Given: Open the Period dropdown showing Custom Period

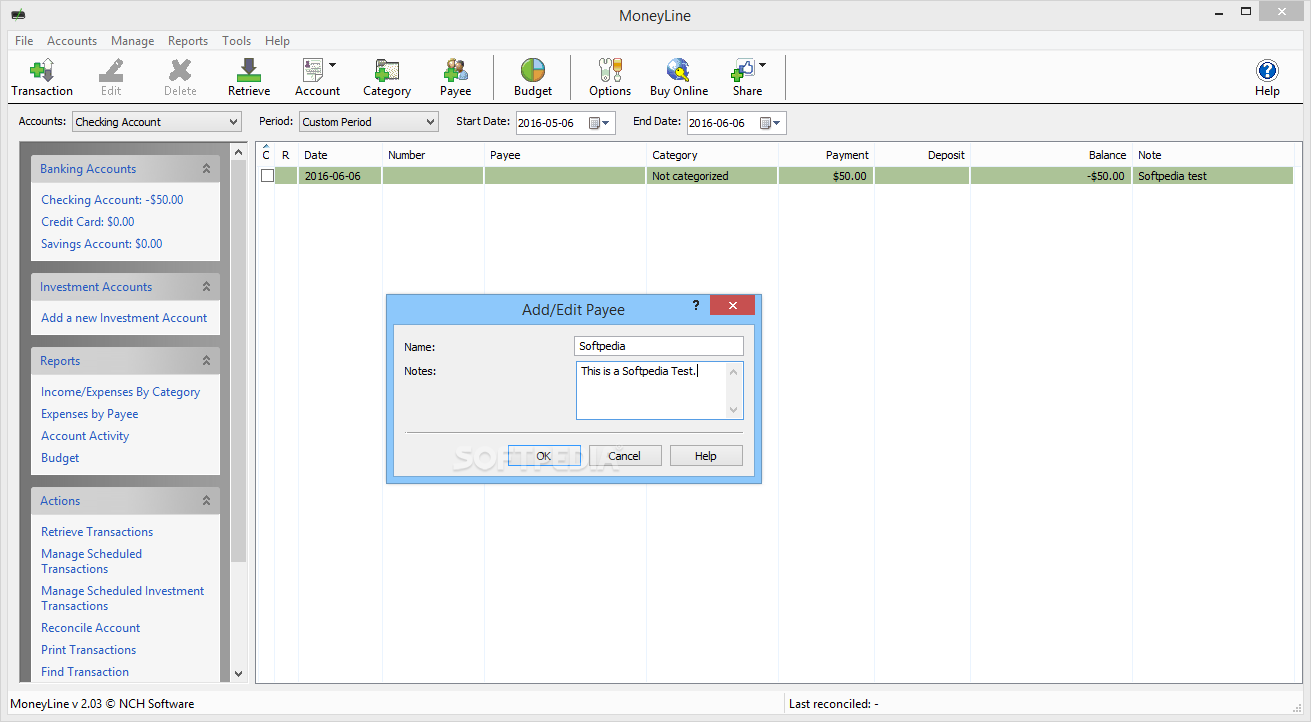Looking at the screenshot, I should [369, 122].
